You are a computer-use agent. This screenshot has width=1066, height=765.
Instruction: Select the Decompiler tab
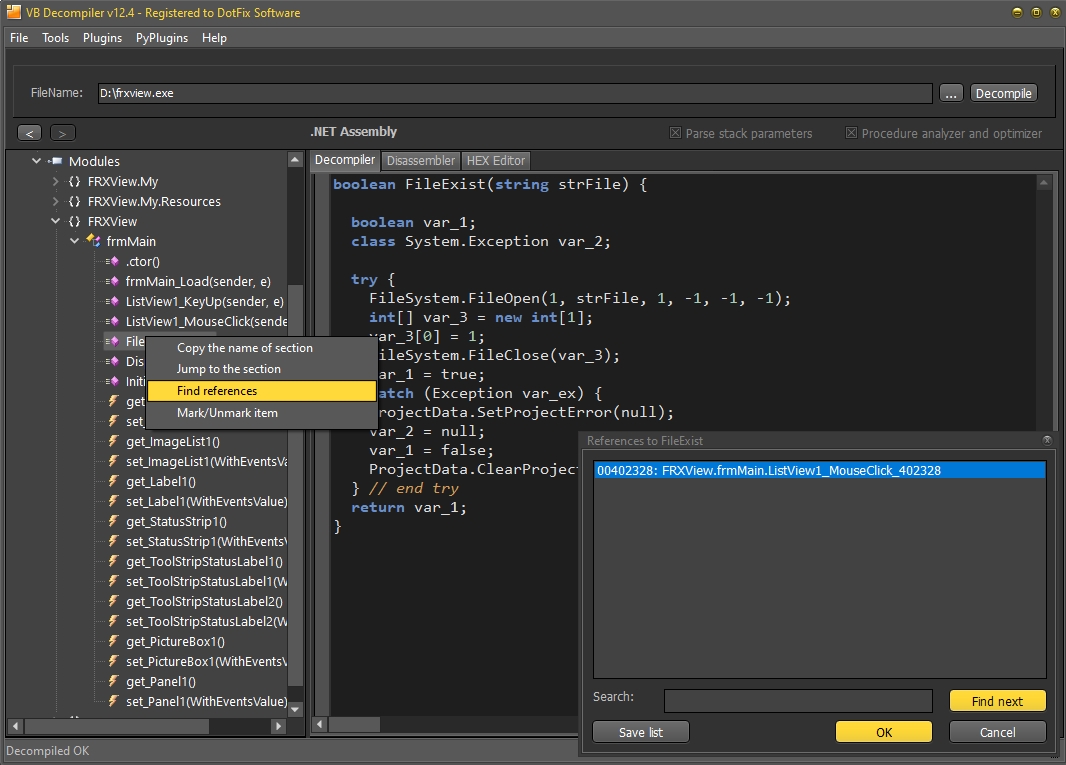345,160
